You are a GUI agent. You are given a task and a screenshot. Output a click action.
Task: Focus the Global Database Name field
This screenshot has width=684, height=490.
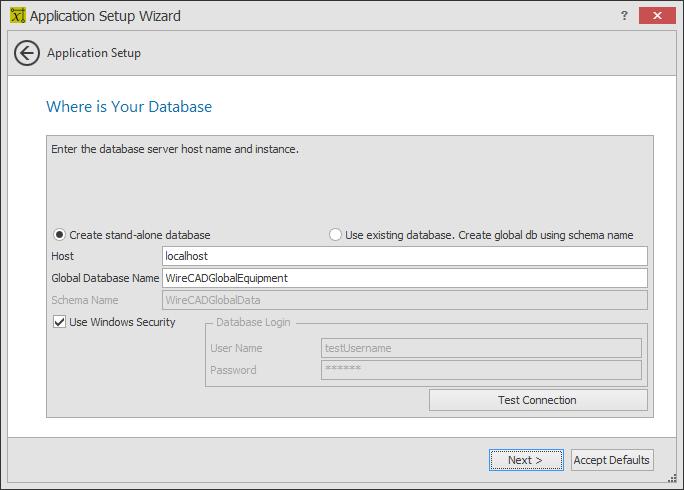tap(404, 278)
